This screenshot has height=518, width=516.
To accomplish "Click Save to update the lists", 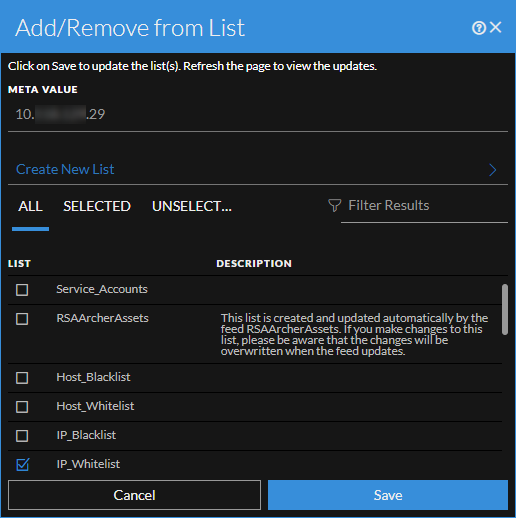I will (x=388, y=495).
